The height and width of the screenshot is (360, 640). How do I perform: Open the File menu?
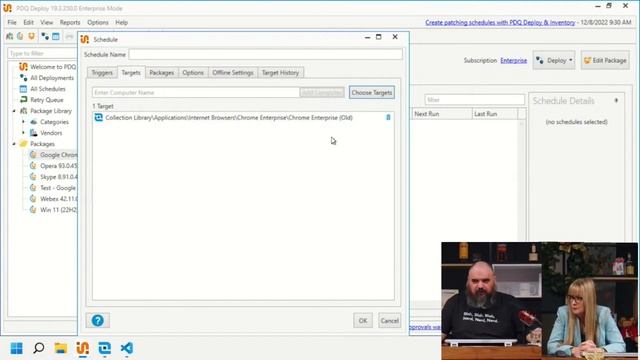point(12,22)
